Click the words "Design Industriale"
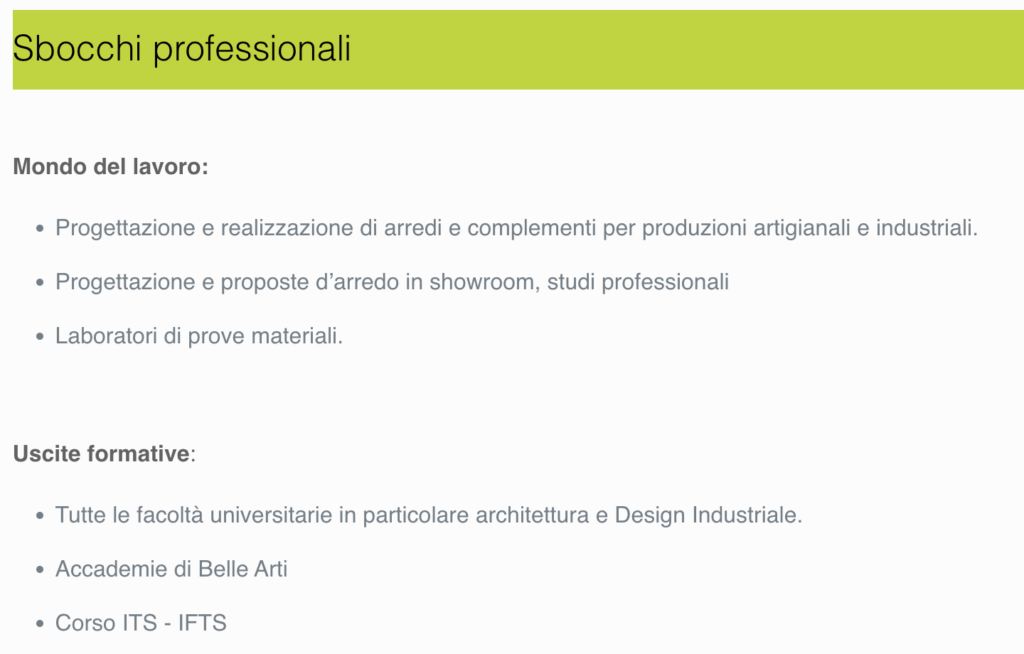 (x=707, y=516)
